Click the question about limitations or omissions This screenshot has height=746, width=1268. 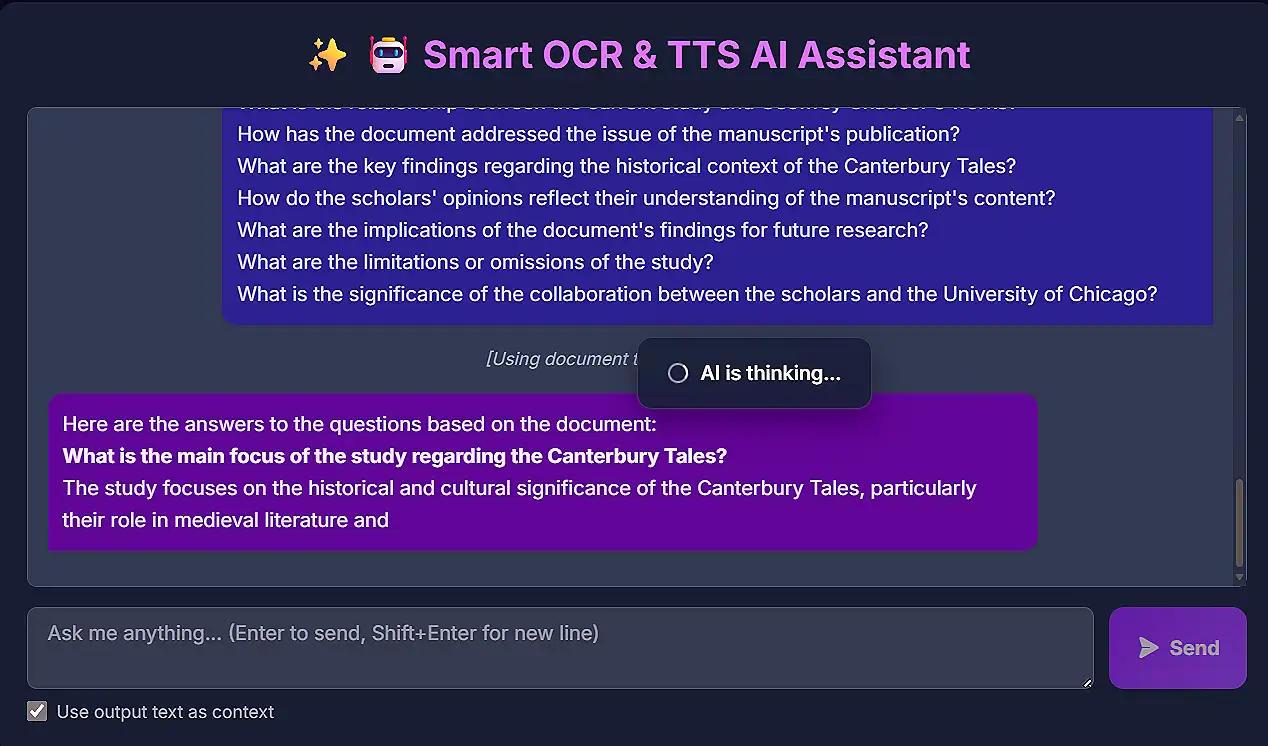tap(474, 262)
